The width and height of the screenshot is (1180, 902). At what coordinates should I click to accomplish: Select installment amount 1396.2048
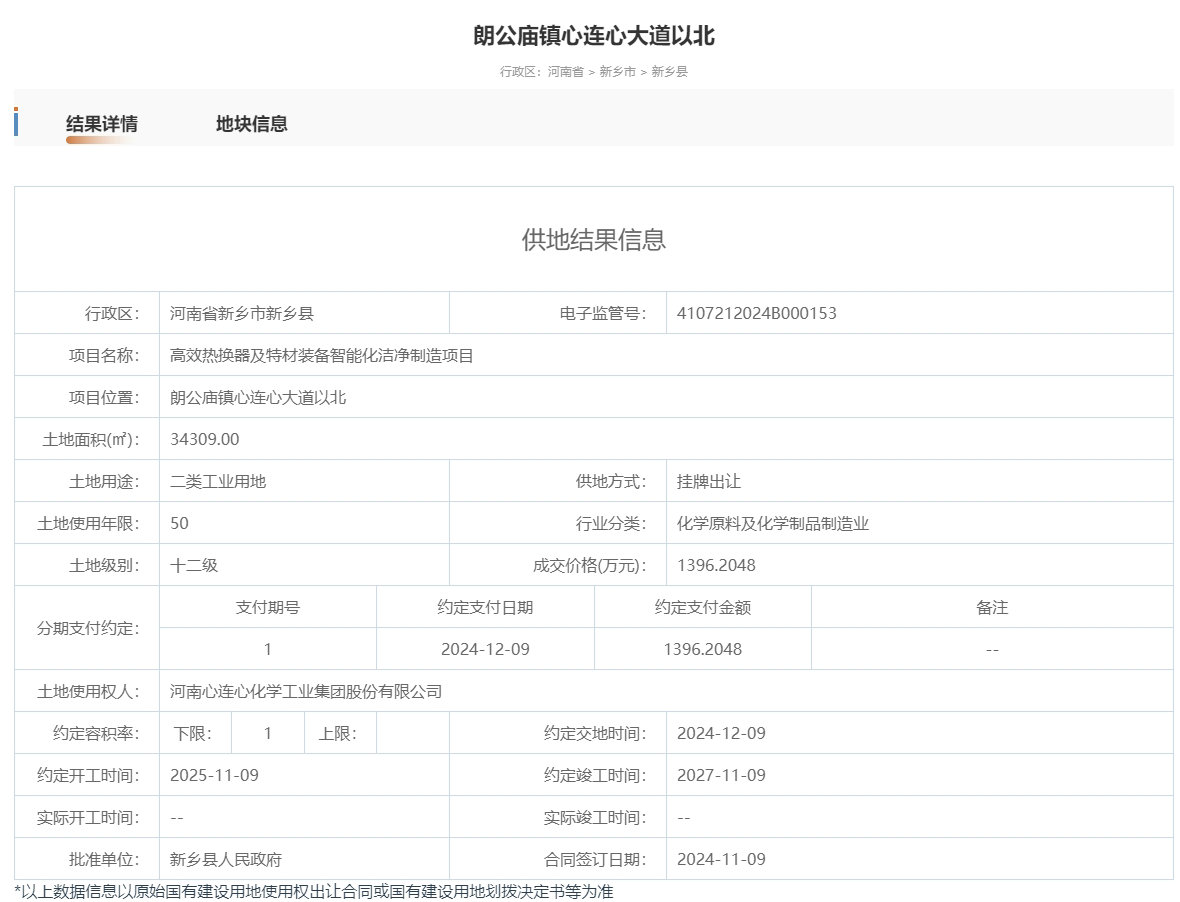pyautogui.click(x=703, y=649)
